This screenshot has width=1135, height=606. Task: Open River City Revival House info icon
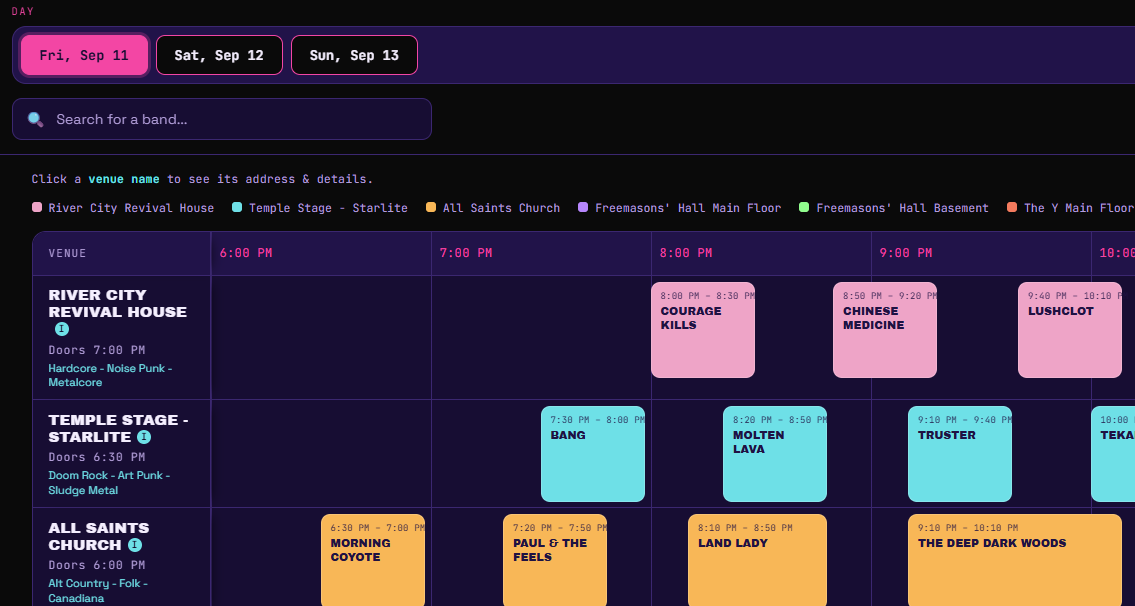point(62,329)
